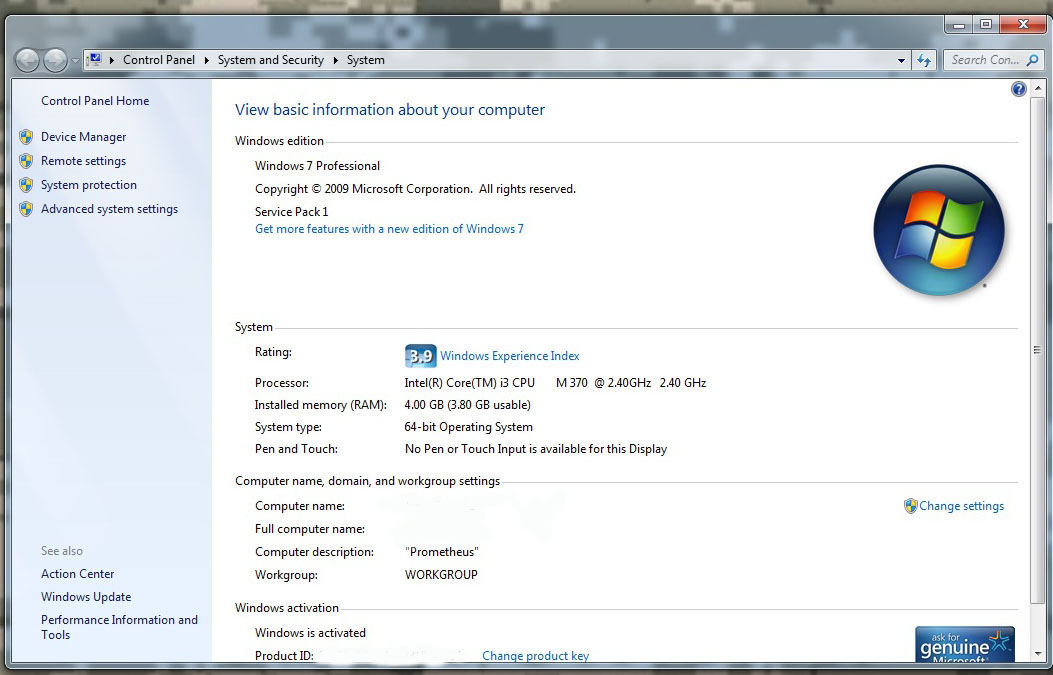
Task: Click Change product key link
Action: pyautogui.click(x=535, y=656)
